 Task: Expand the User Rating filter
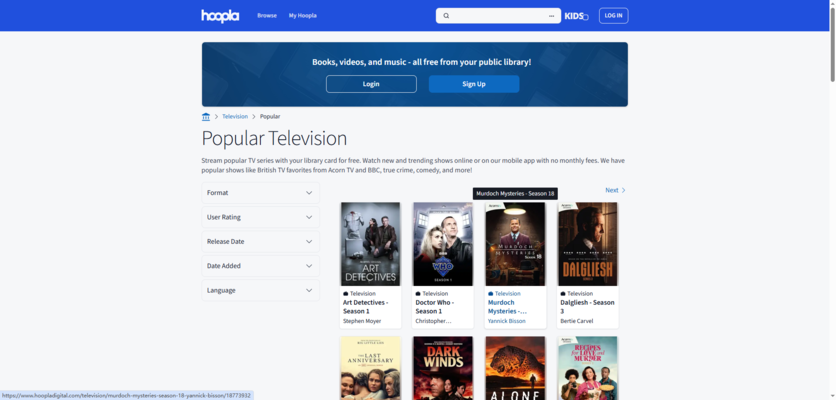pyautogui.click(x=260, y=217)
